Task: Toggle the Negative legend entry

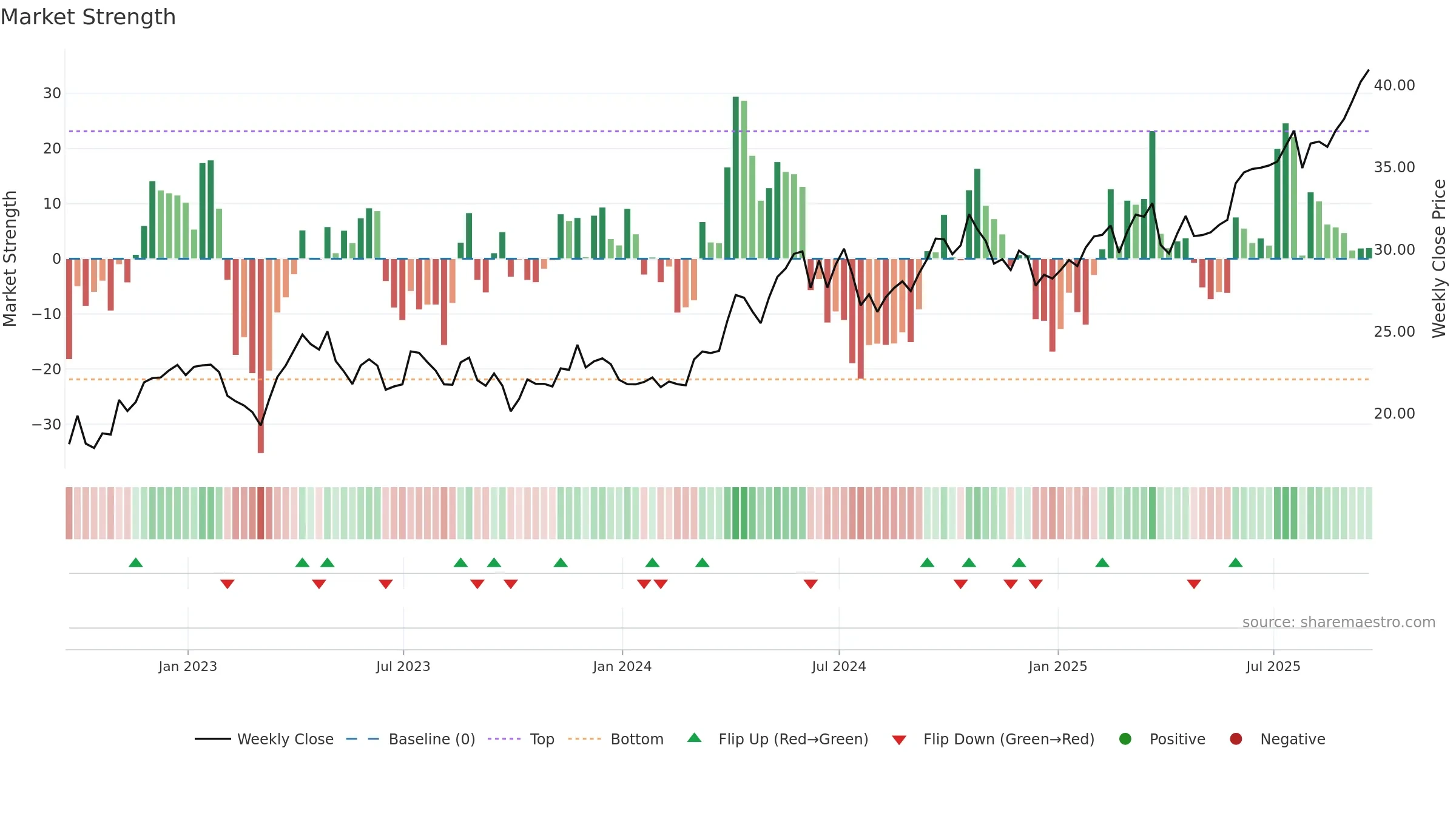Action: tap(1277, 739)
